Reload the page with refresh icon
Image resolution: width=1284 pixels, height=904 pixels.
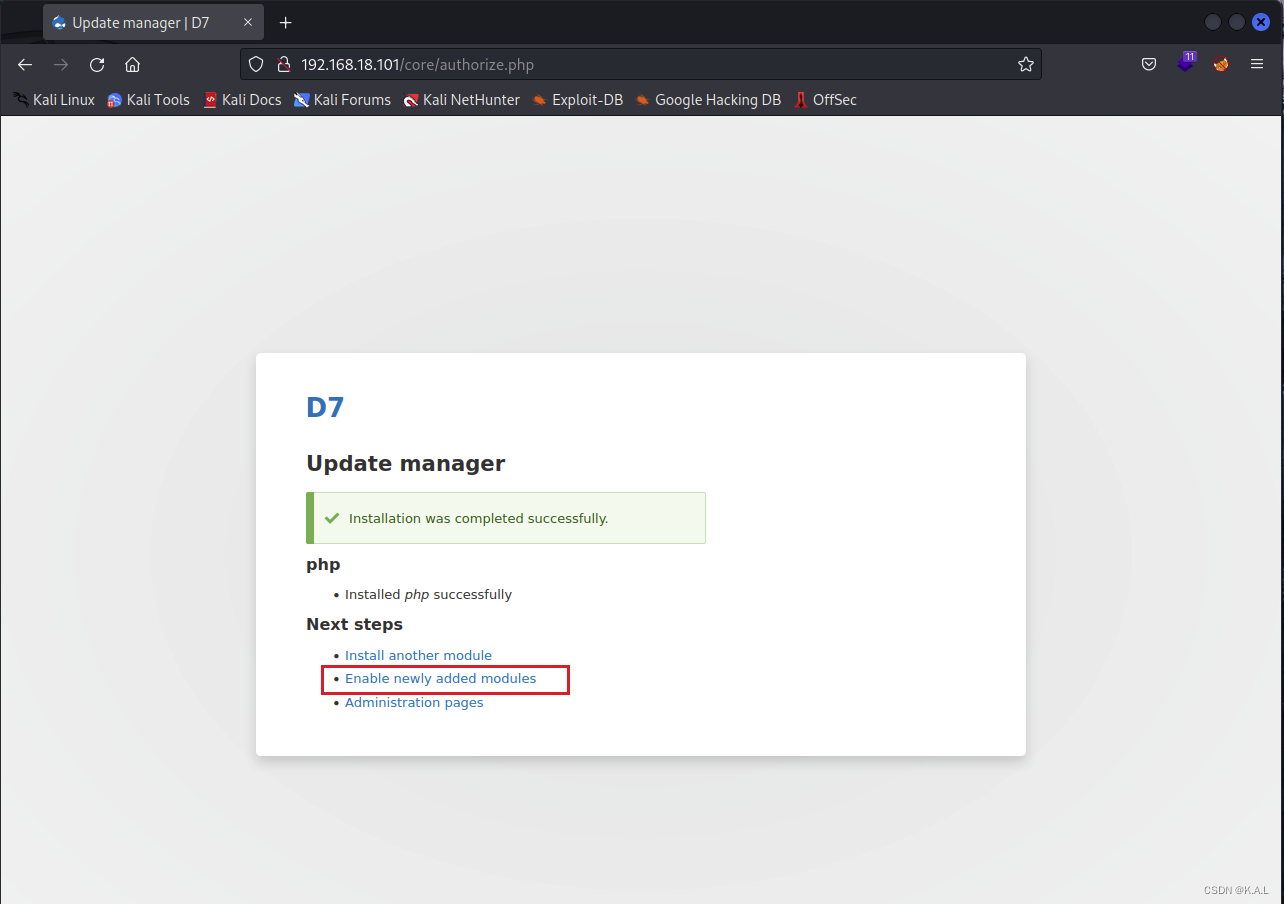(97, 64)
